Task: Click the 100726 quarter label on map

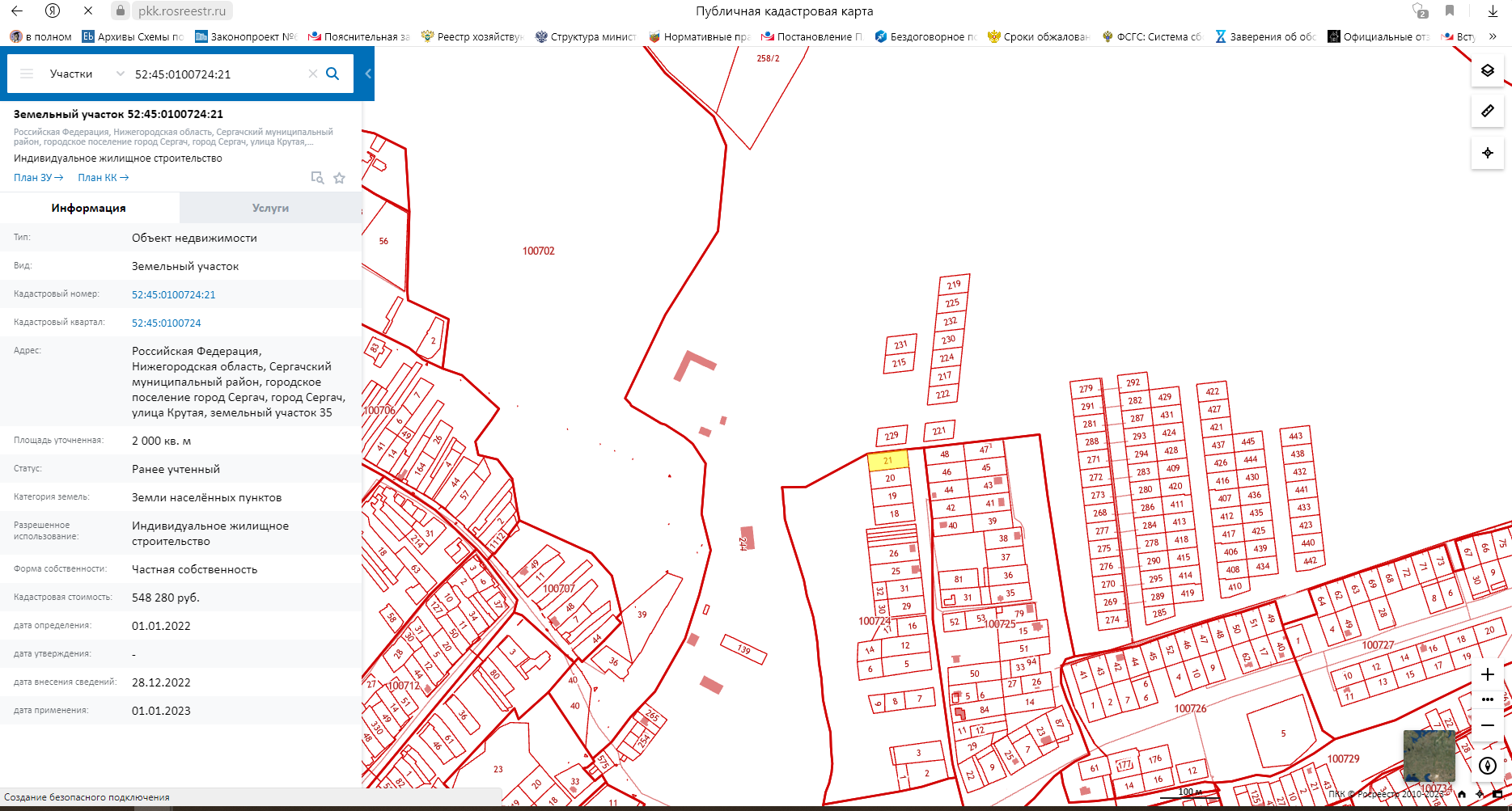Action: click(1191, 708)
